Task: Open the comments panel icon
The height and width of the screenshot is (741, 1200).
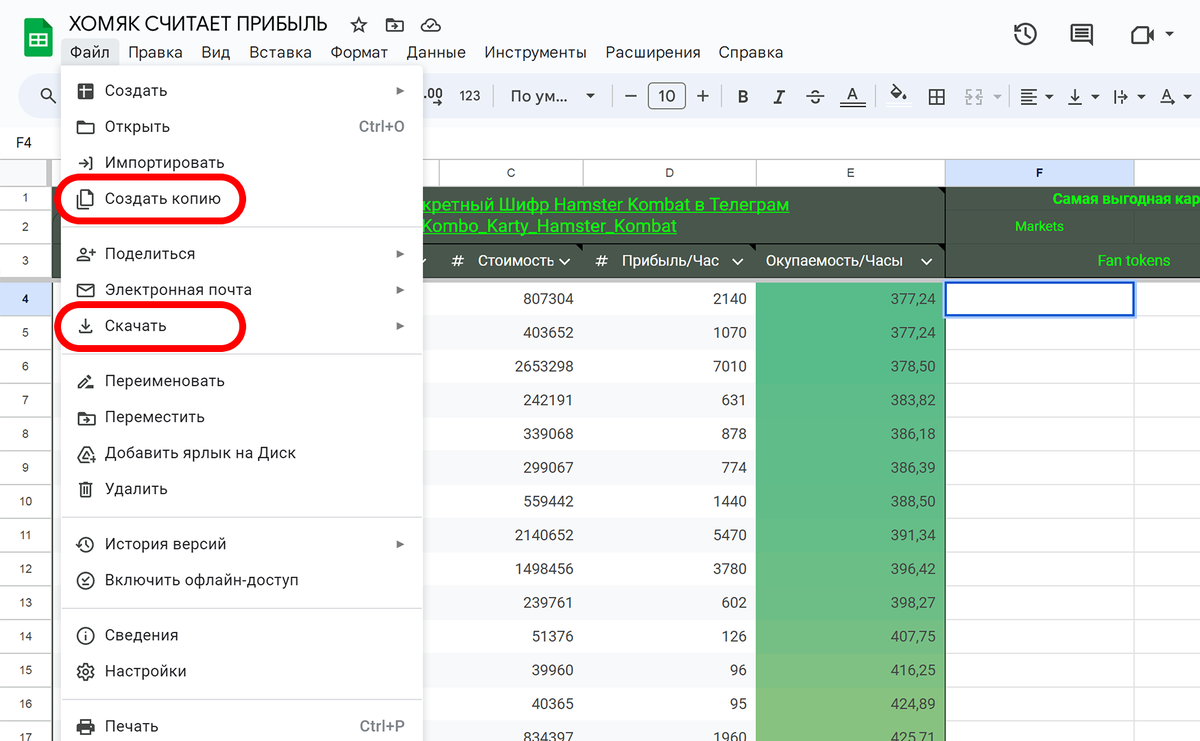Action: (x=1081, y=35)
